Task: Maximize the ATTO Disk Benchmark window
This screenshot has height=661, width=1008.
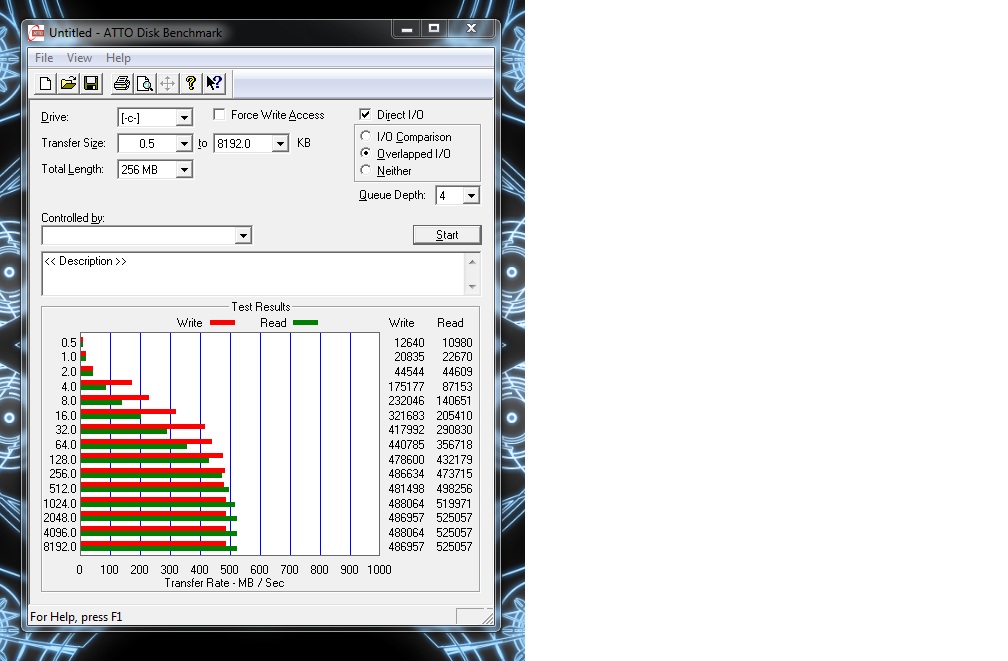Action: coord(434,29)
